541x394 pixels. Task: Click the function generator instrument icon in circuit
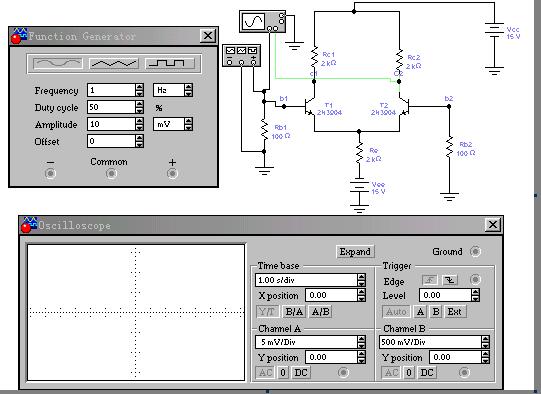[x=242, y=55]
